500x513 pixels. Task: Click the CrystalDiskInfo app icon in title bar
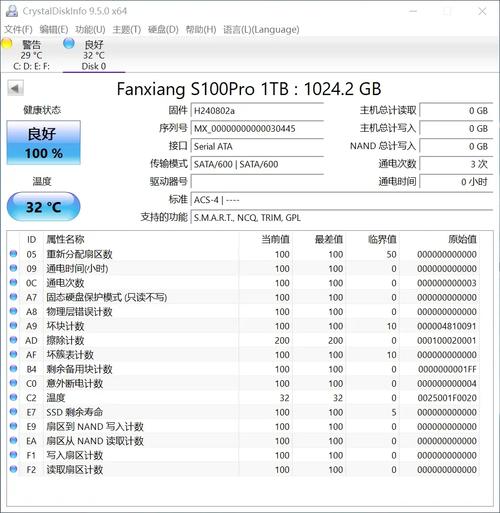pyautogui.click(x=12, y=11)
